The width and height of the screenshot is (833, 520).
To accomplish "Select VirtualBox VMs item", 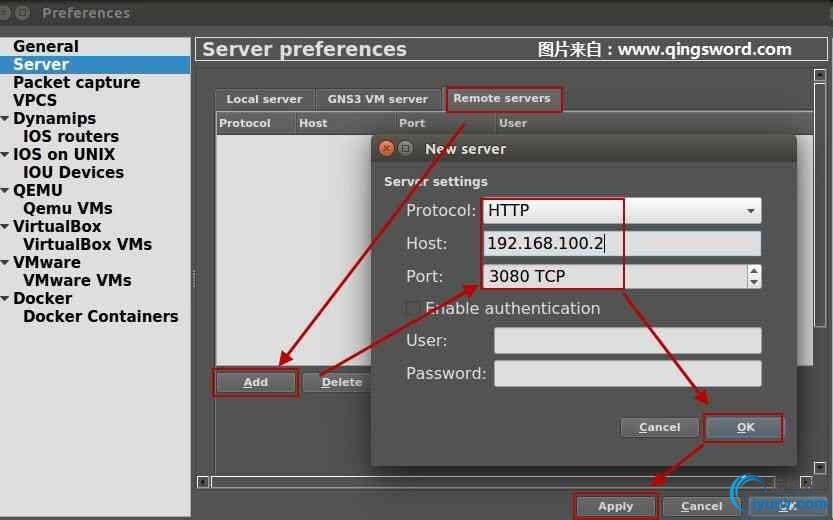I will click(x=87, y=244).
